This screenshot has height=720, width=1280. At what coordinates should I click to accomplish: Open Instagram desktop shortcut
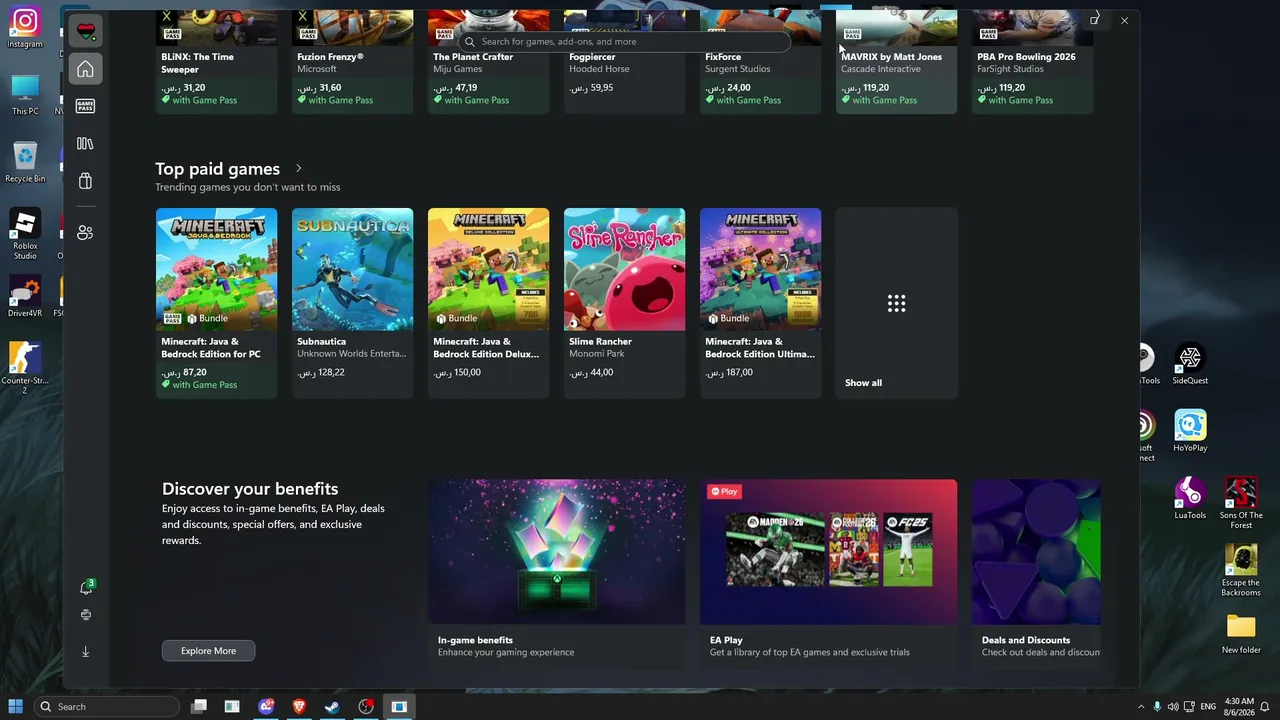click(x=25, y=28)
